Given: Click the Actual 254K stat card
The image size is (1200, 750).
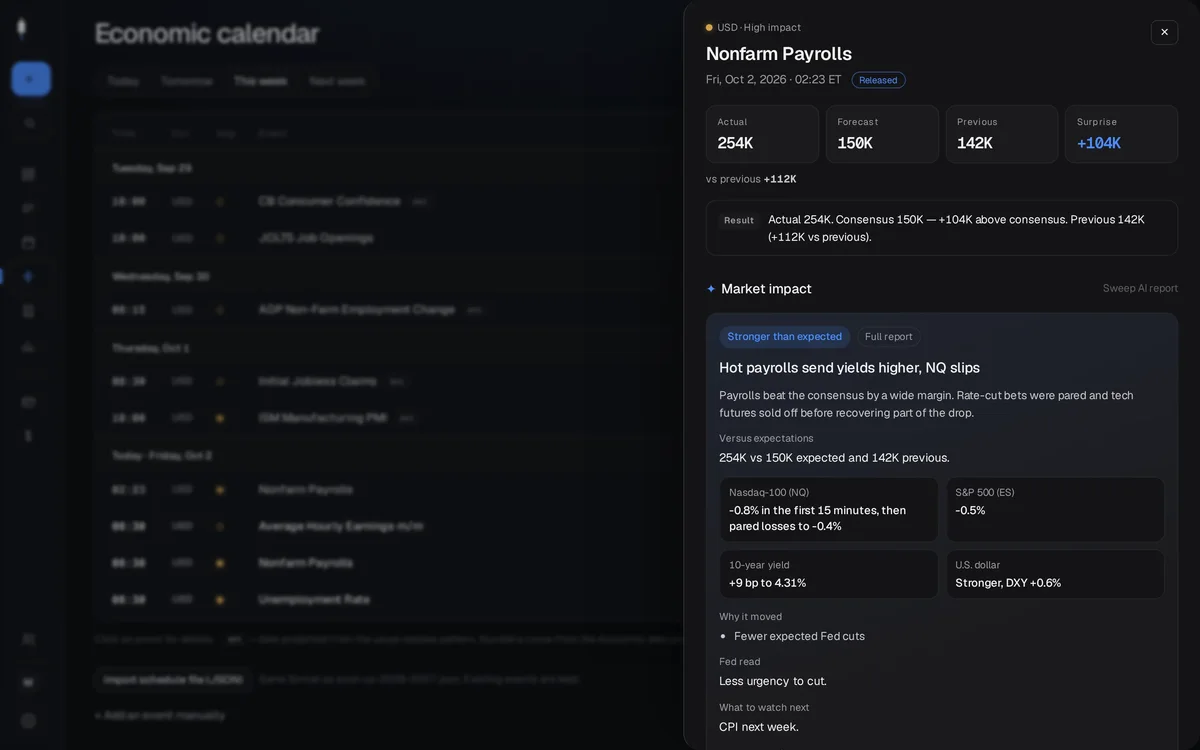Looking at the screenshot, I should coord(762,134).
